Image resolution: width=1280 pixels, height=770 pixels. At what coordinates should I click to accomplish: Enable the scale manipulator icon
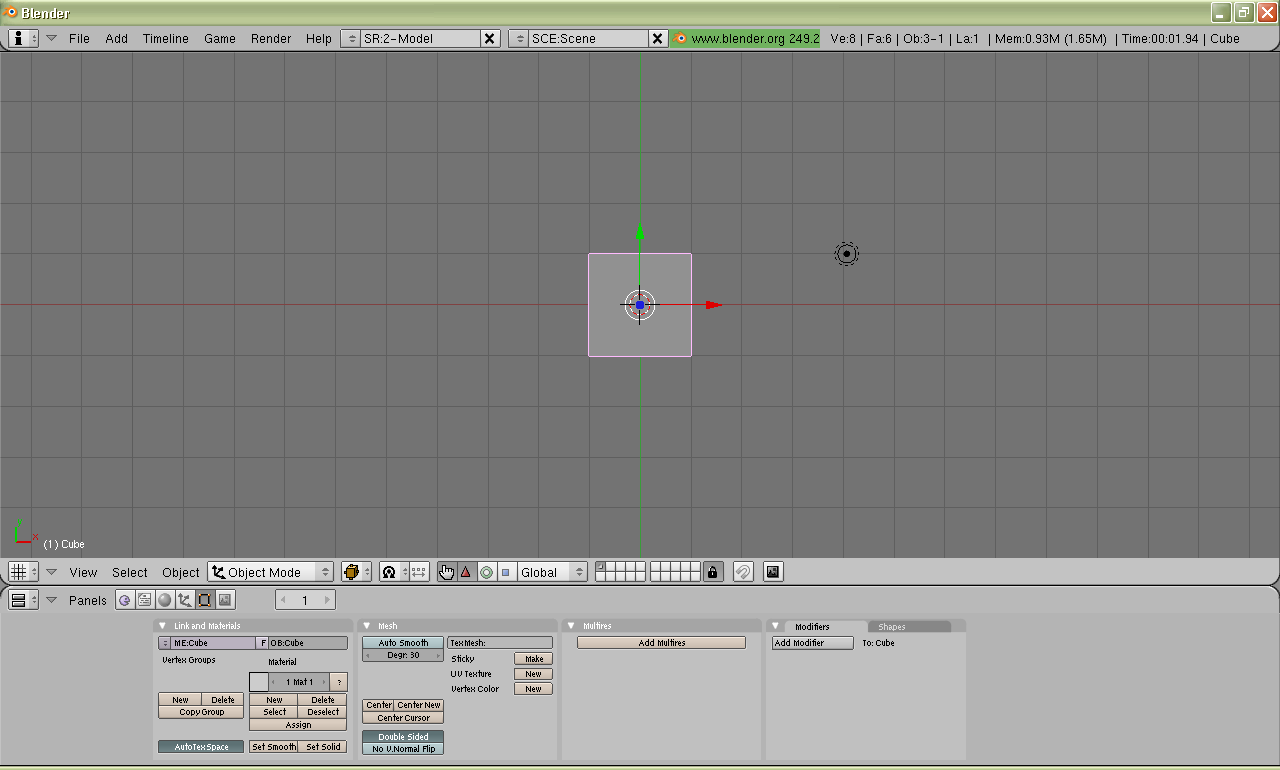505,571
